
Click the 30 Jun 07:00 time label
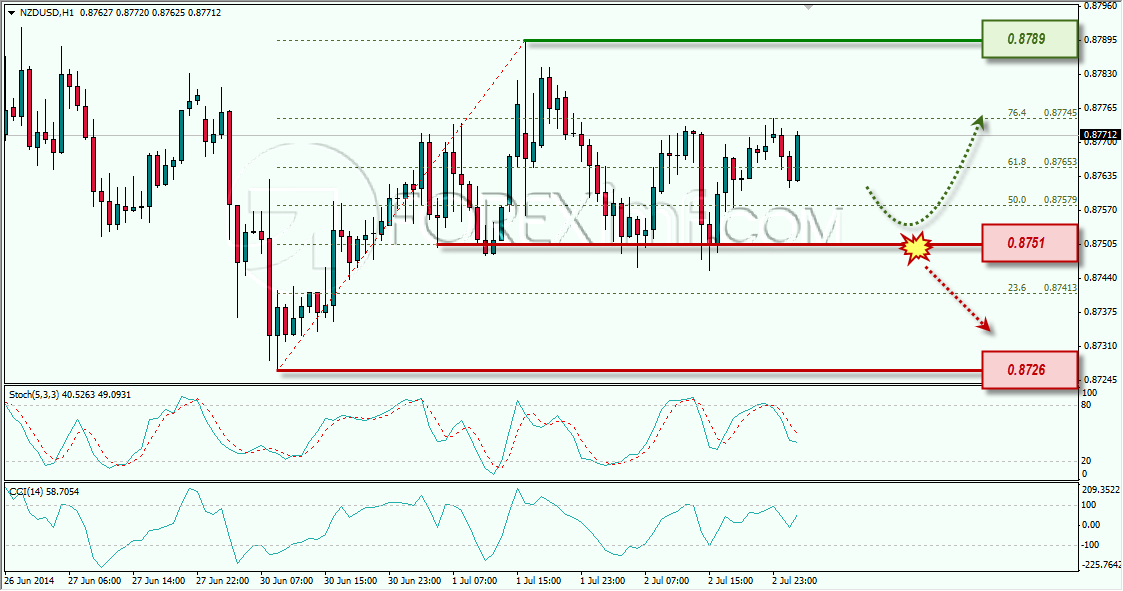[x=286, y=580]
